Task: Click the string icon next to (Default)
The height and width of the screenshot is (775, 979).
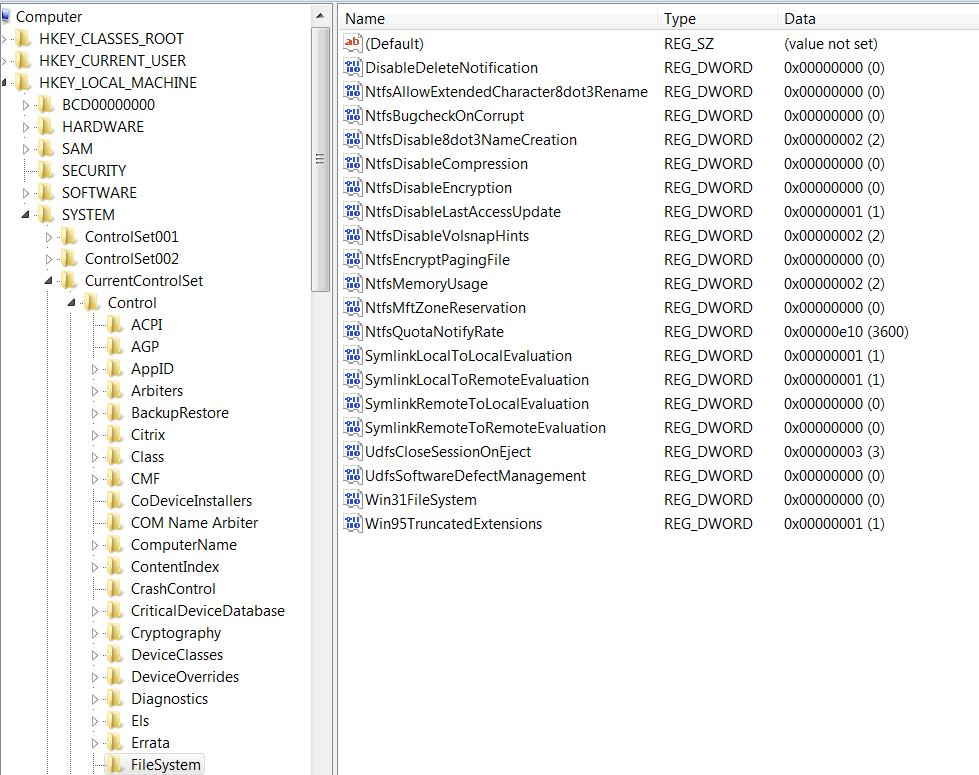Action: 352,44
